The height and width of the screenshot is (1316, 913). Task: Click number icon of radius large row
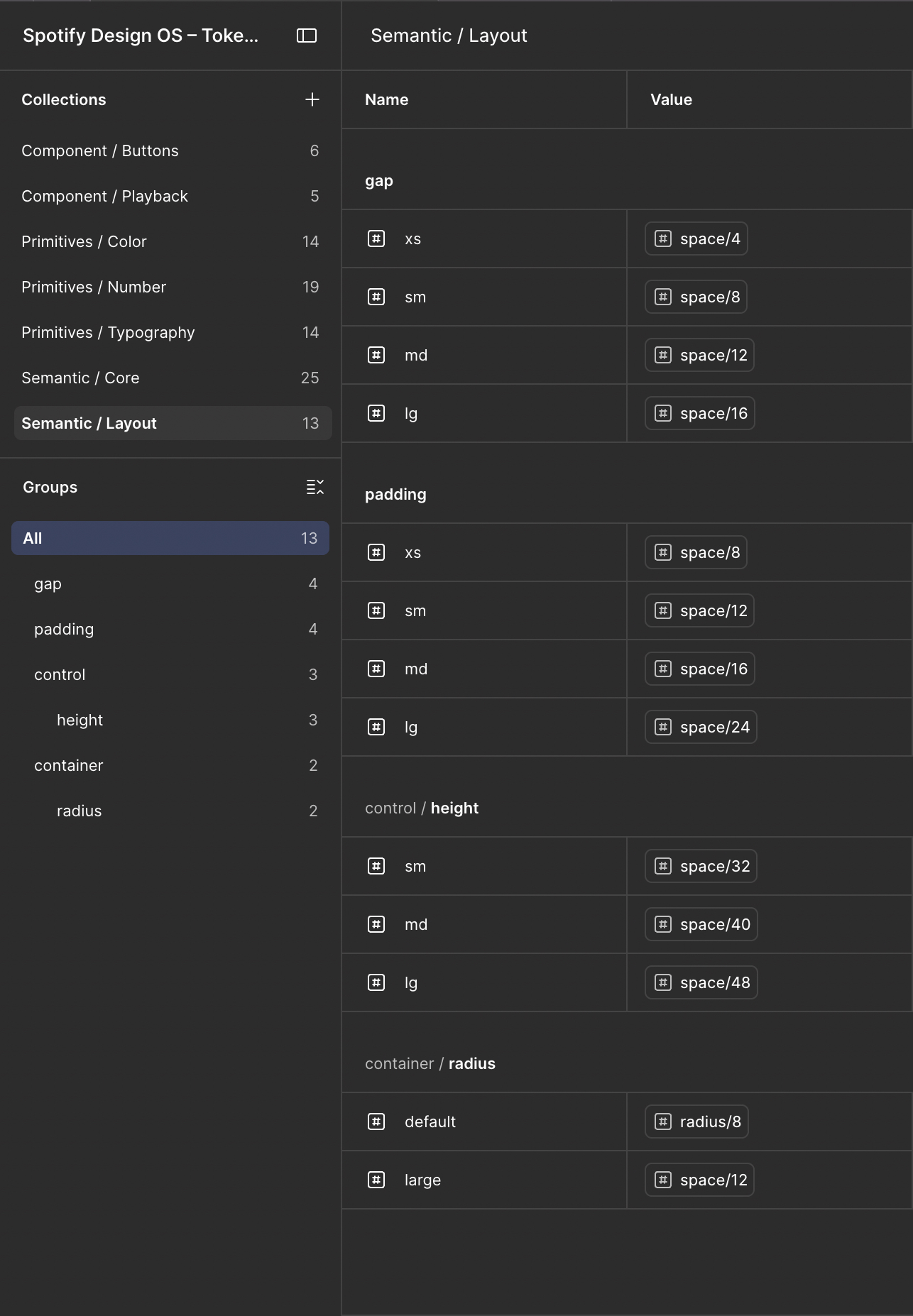376,1180
